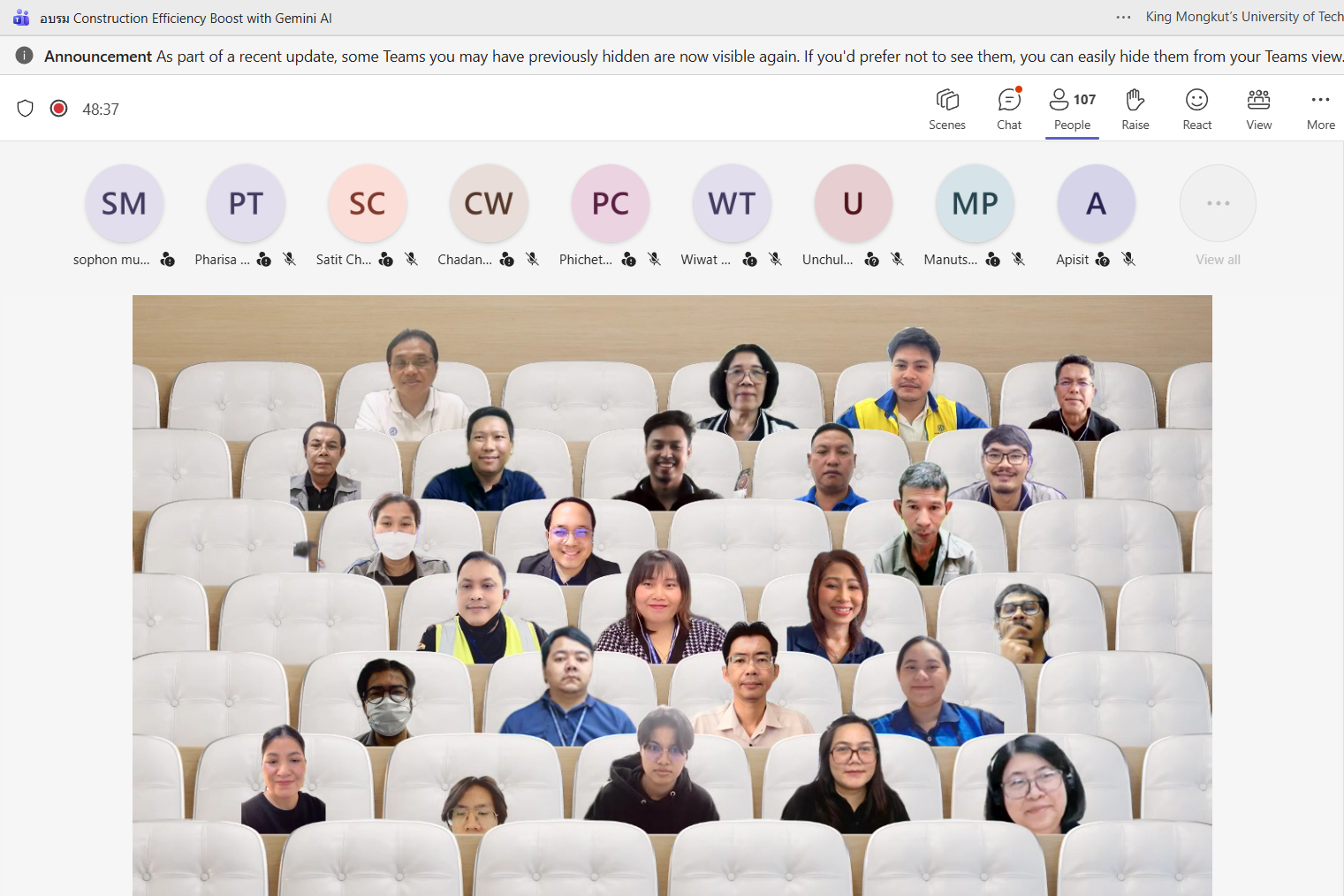This screenshot has height=896, width=1344.
Task: Open the More actions menu
Action: tap(1320, 109)
